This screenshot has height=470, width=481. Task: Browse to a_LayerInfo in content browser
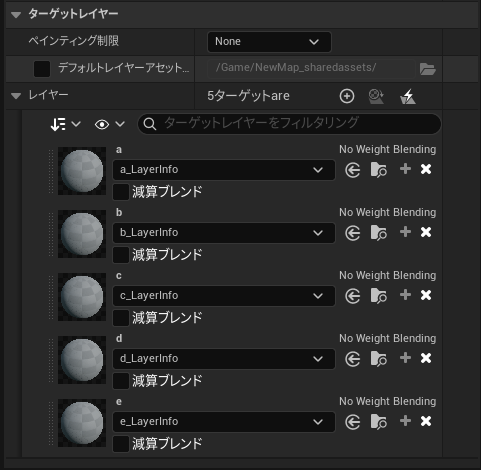click(379, 170)
